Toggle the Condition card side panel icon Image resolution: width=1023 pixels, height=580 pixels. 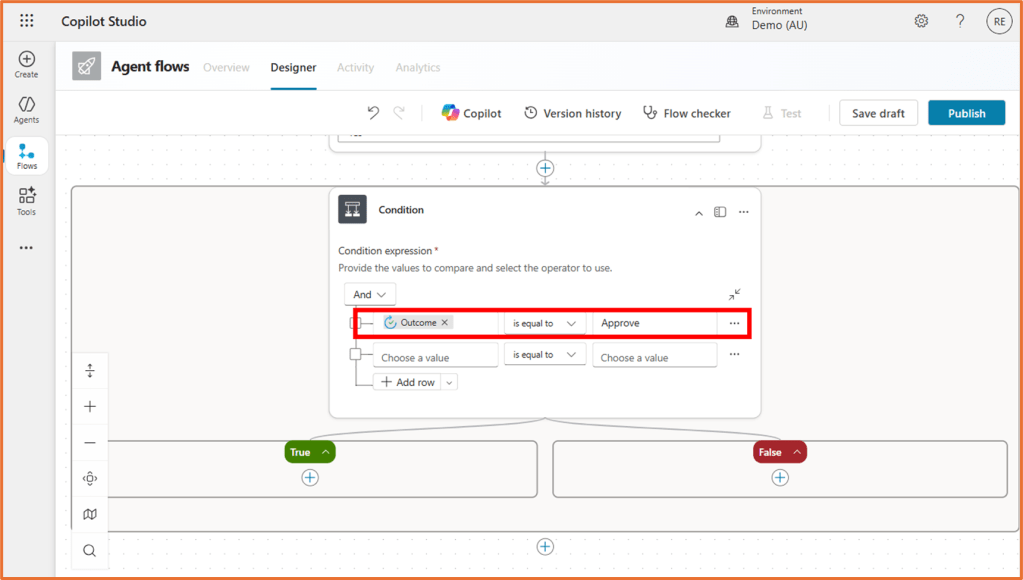point(720,212)
